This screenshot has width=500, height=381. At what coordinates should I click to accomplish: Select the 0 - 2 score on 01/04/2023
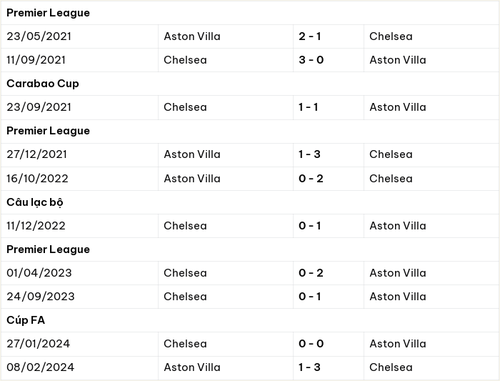311,273
